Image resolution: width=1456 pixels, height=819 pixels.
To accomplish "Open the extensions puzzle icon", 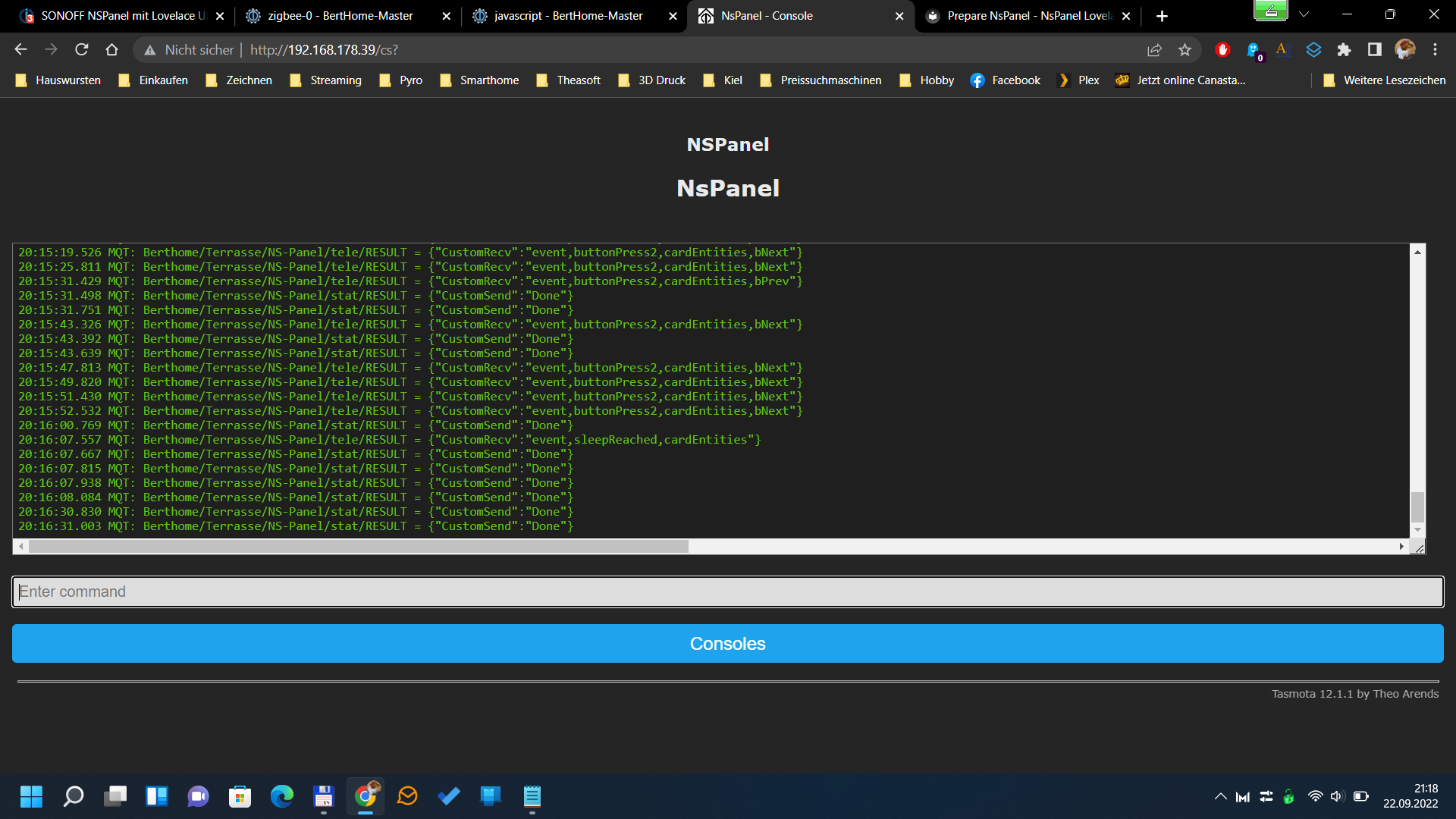I will click(1344, 50).
